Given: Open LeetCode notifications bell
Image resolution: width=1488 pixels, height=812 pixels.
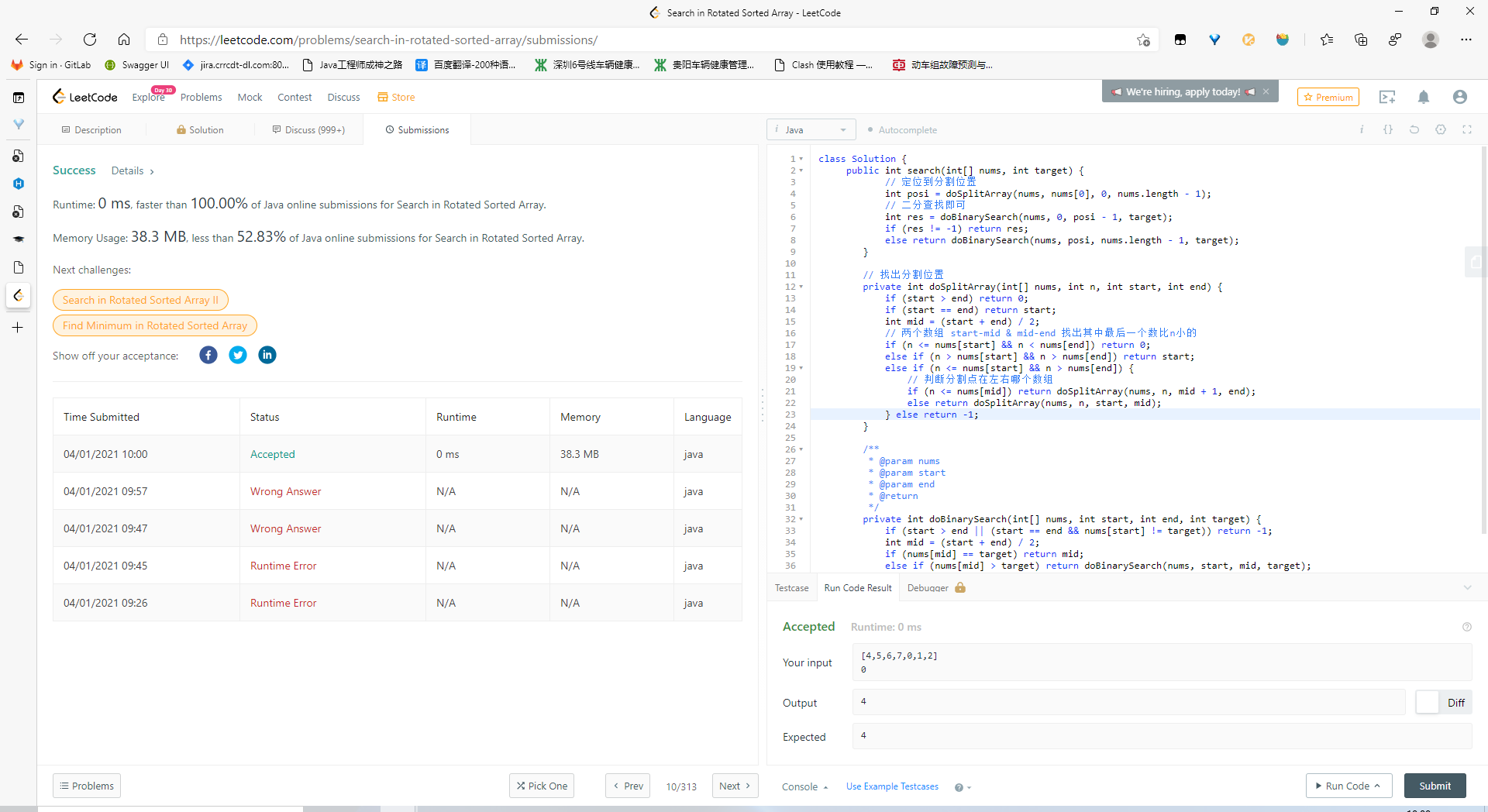Looking at the screenshot, I should (1424, 97).
